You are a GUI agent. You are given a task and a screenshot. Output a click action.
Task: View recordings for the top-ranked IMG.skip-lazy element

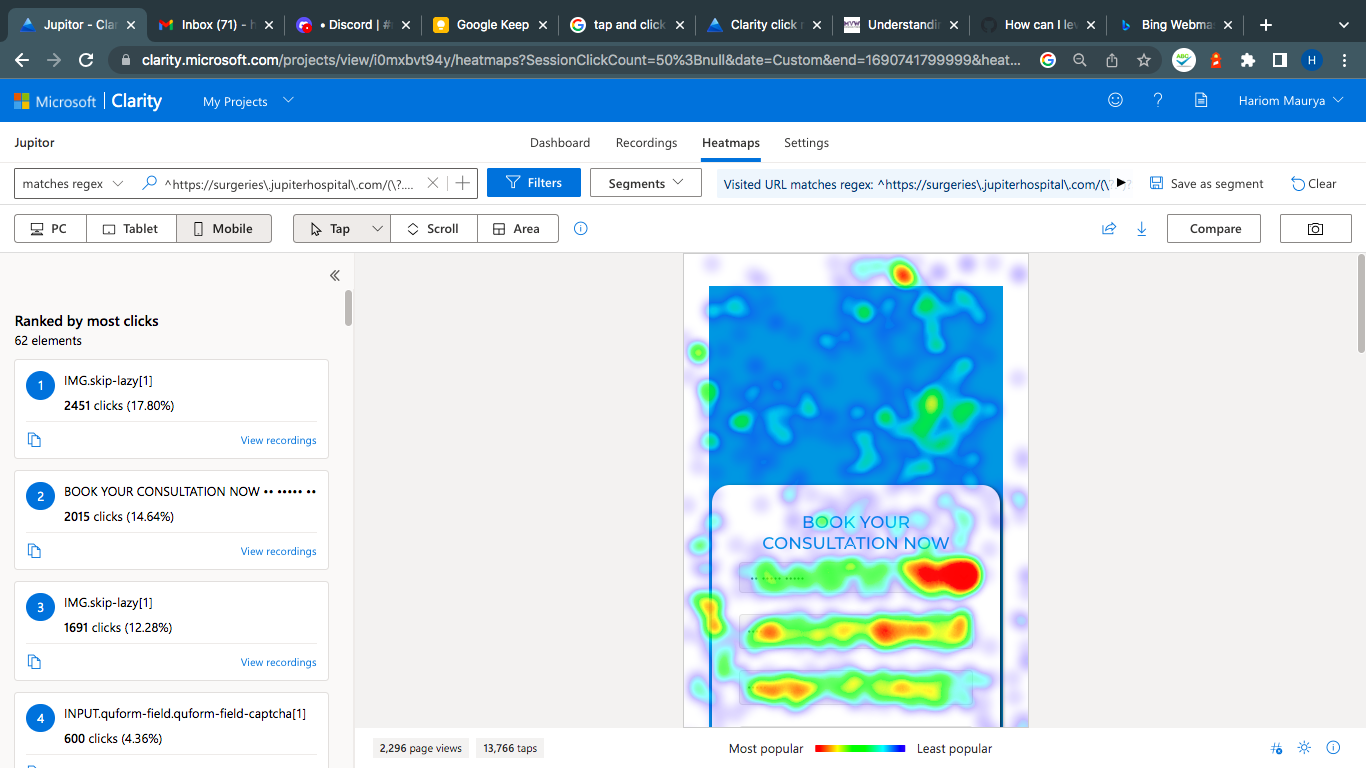278,440
